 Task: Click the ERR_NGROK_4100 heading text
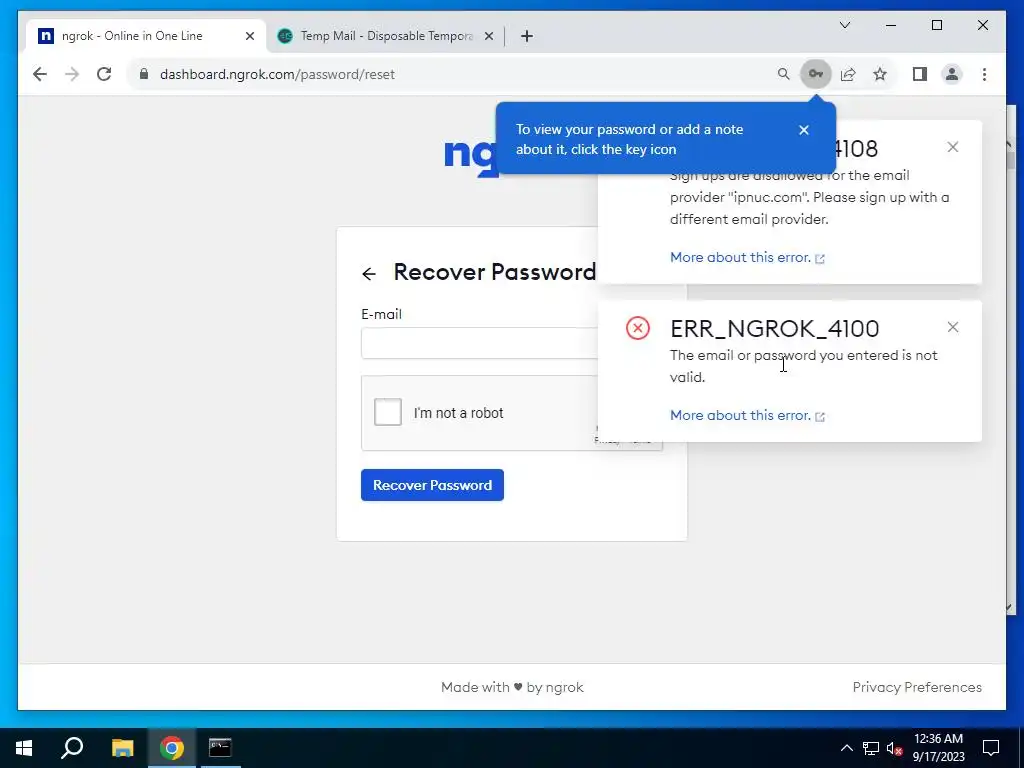pyautogui.click(x=775, y=328)
